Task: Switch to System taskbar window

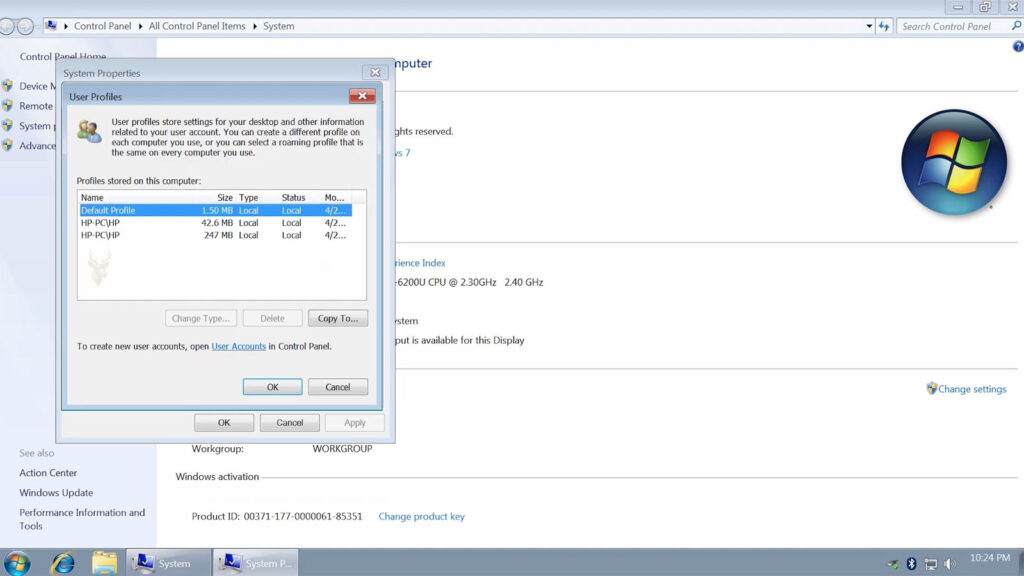Action: point(168,563)
